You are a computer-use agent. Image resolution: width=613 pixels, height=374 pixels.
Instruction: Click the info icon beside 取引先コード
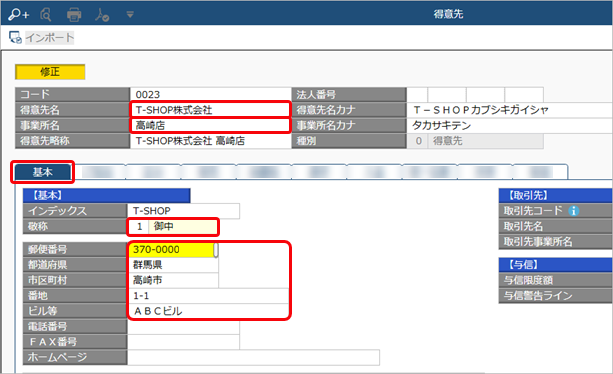(574, 211)
